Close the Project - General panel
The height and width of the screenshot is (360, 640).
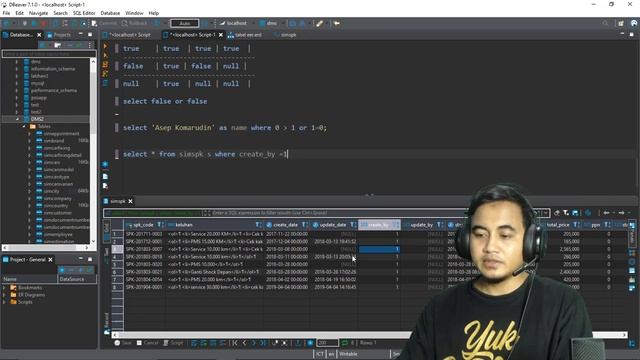pyautogui.click(x=51, y=260)
